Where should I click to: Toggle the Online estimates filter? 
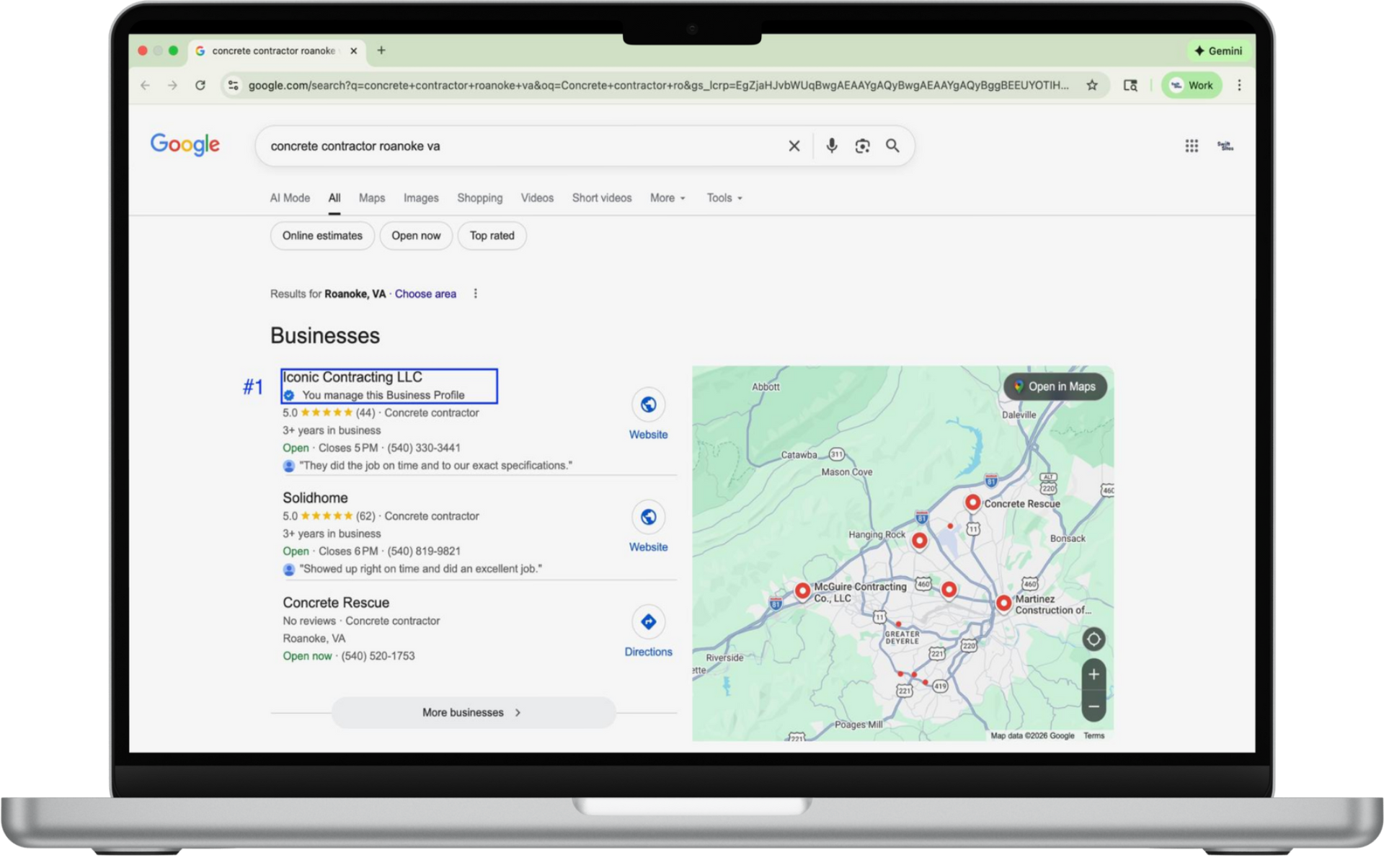(x=321, y=236)
